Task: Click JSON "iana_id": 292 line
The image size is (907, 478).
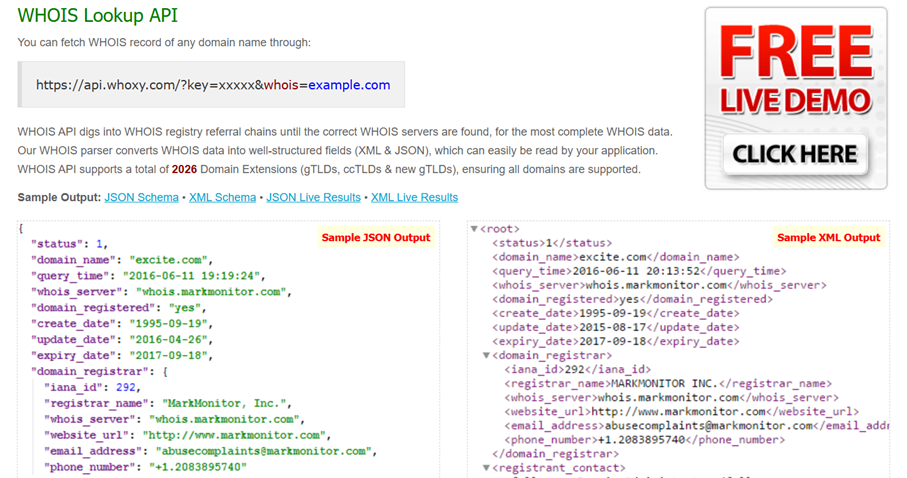Action: click(x=93, y=387)
